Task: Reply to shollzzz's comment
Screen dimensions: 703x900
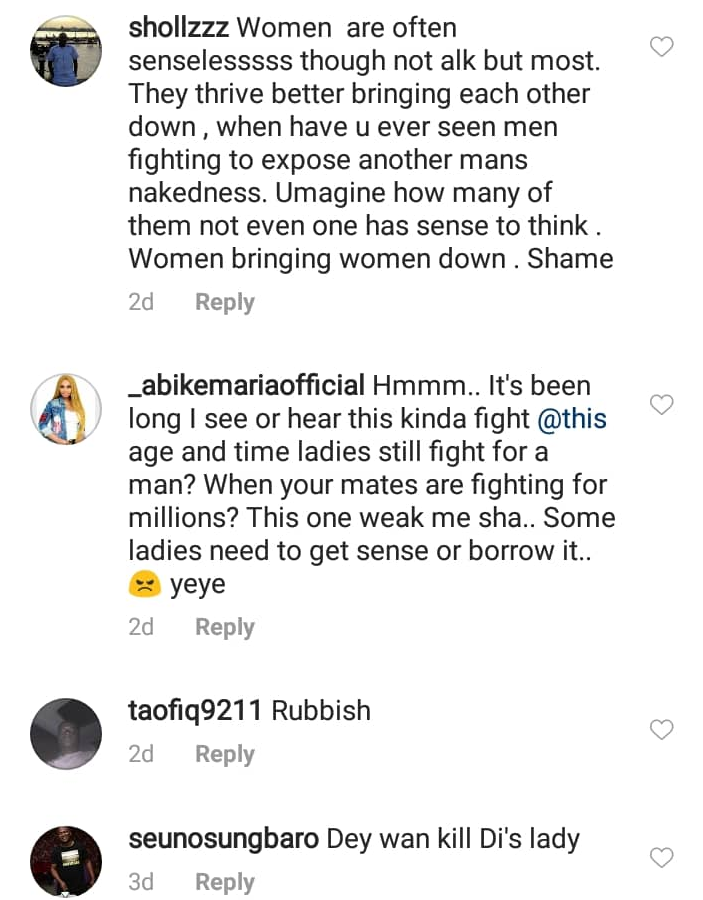Action: (225, 302)
